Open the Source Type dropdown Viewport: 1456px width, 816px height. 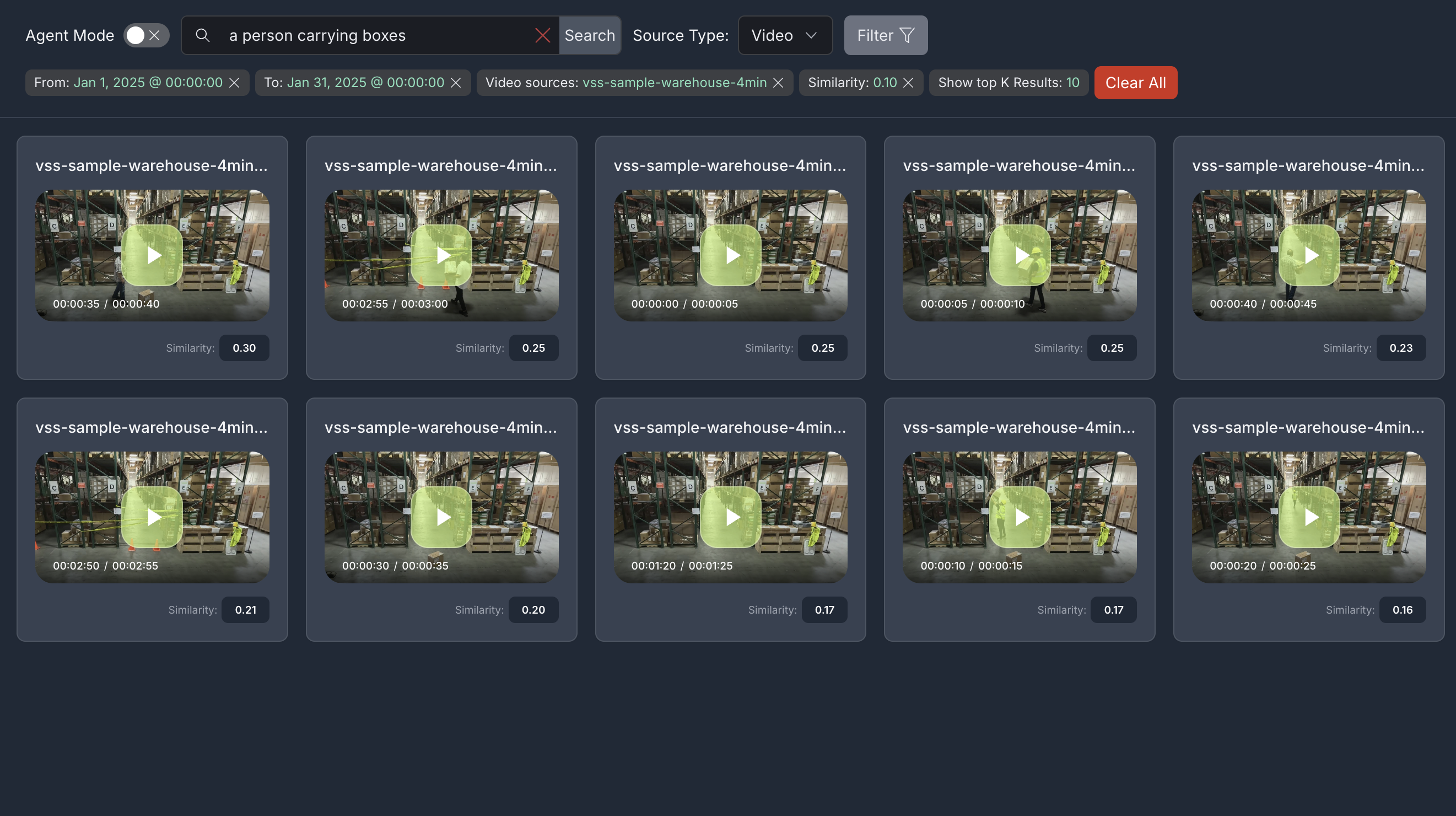[785, 35]
